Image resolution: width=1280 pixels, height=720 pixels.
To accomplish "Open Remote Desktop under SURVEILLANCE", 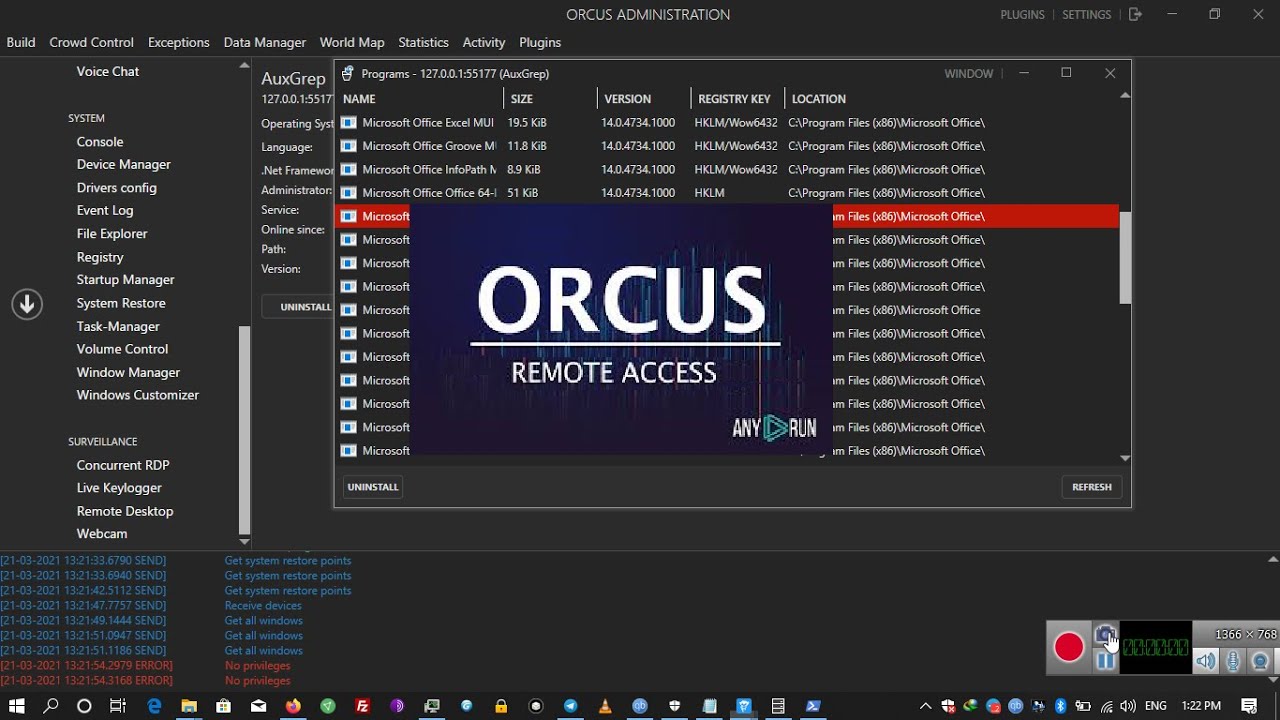I will pyautogui.click(x=125, y=511).
